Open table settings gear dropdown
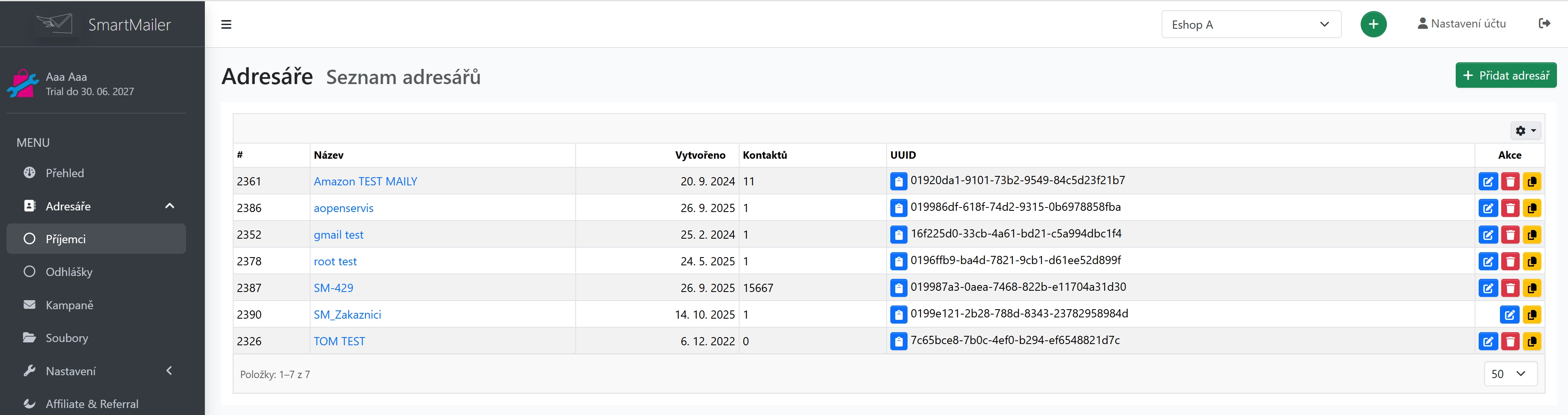The image size is (1568, 415). pyautogui.click(x=1525, y=130)
